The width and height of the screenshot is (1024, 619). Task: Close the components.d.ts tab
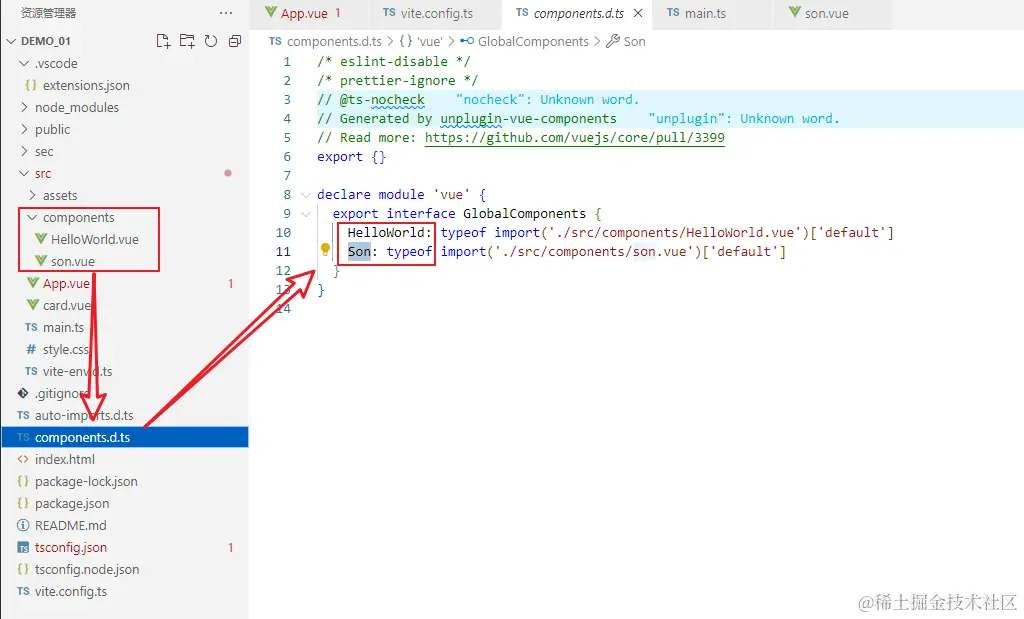coord(639,13)
